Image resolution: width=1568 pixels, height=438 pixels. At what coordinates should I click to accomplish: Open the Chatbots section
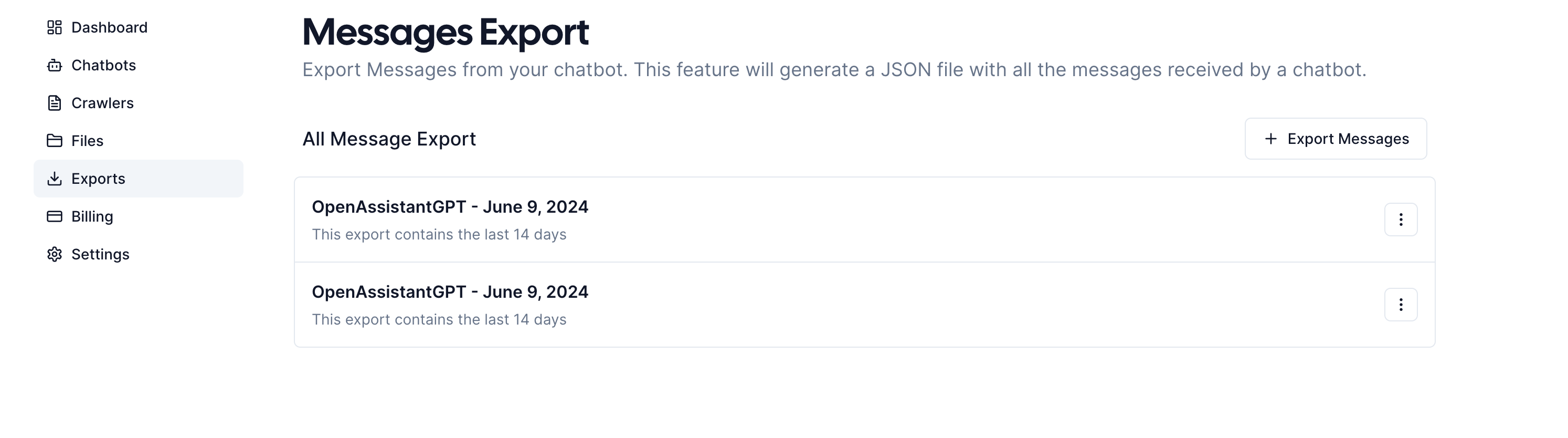[103, 65]
